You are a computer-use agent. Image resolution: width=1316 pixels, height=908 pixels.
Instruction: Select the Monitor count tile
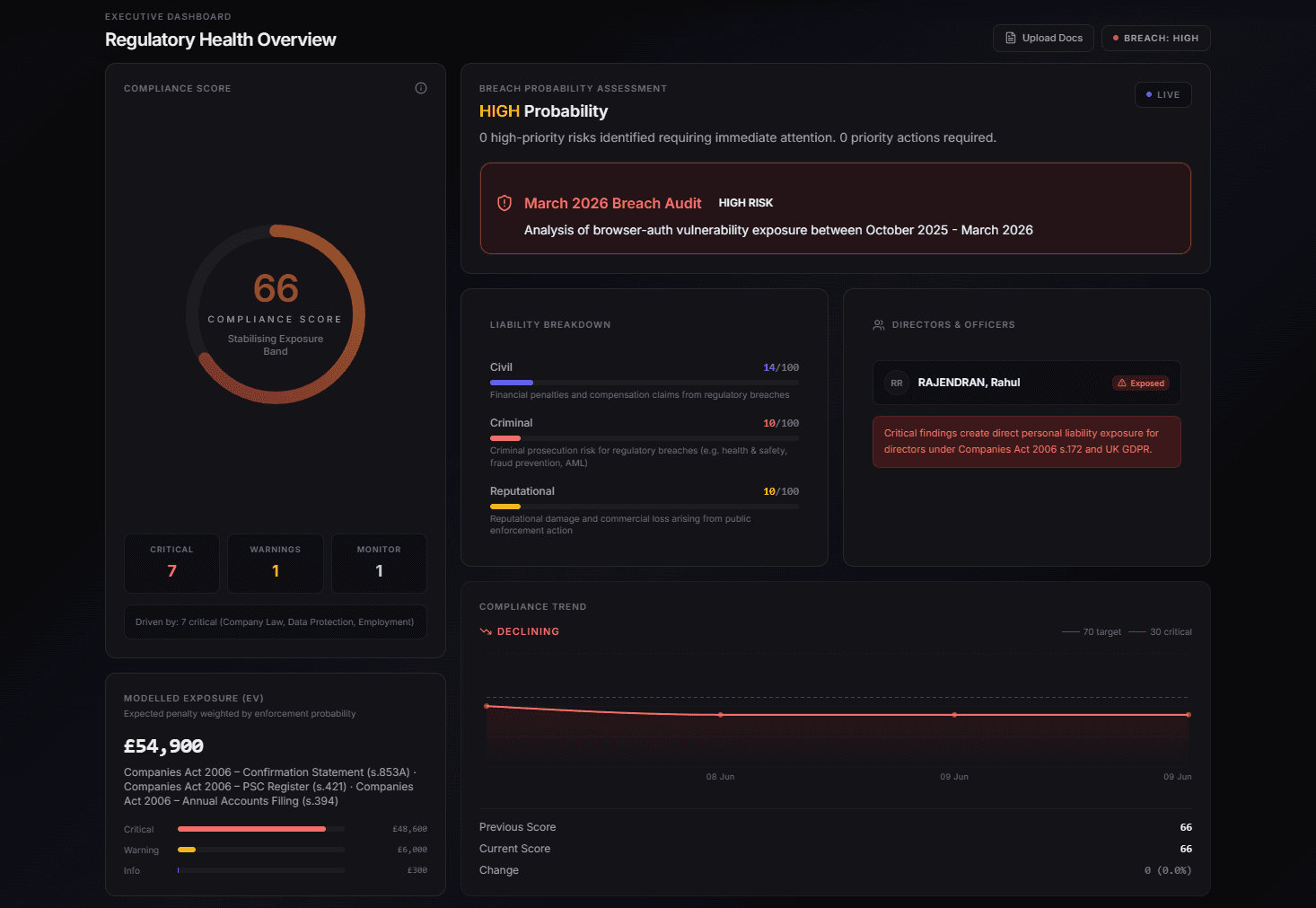[x=379, y=563]
